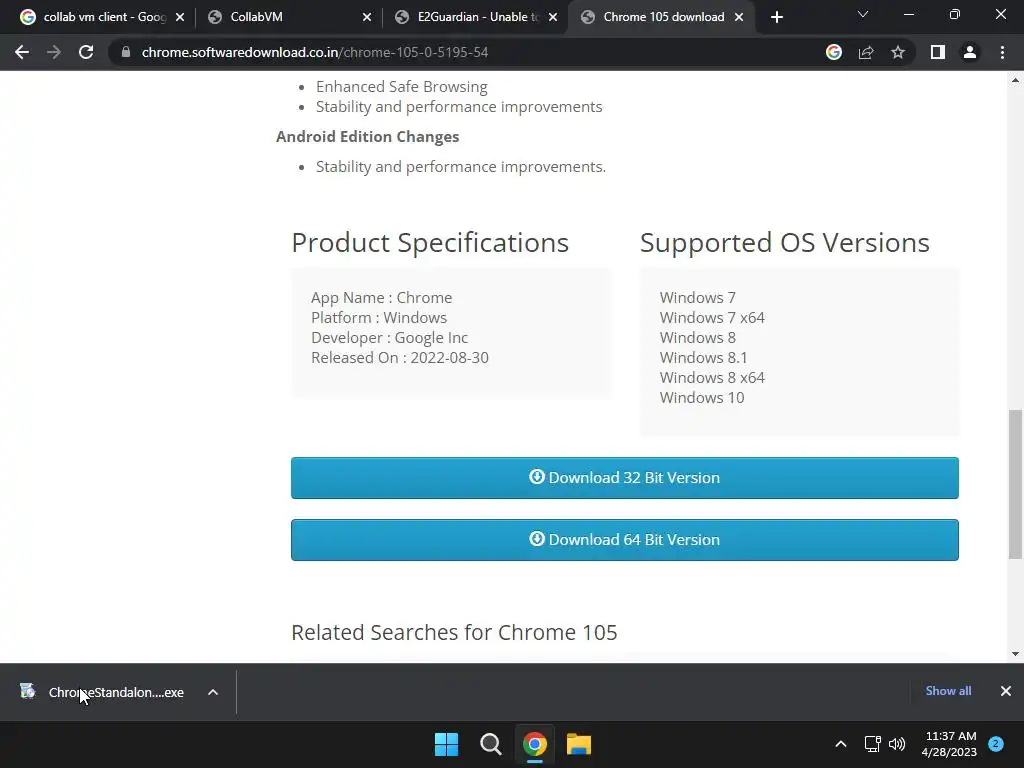The image size is (1024, 768).
Task: Go back to previous page
Action: coord(22,52)
